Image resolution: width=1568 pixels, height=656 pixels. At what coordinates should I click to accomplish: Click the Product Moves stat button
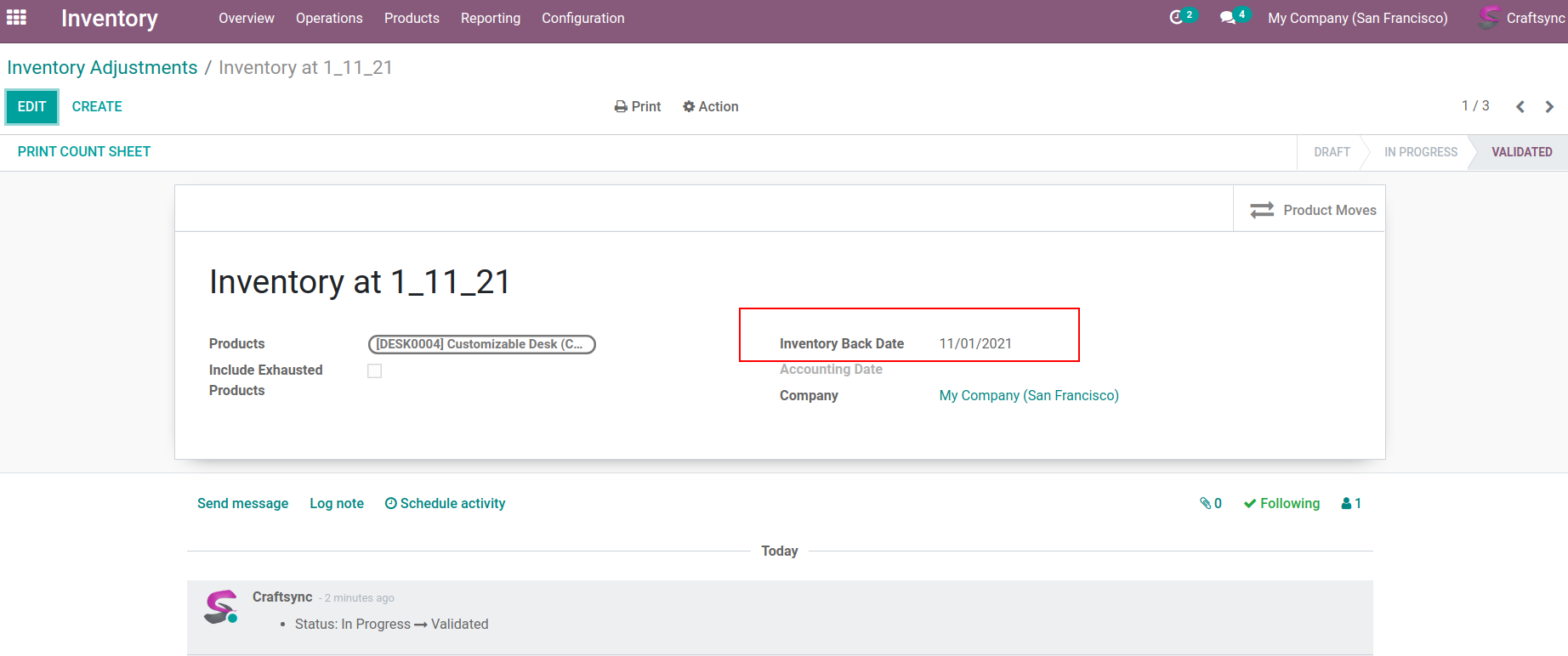coord(1310,210)
